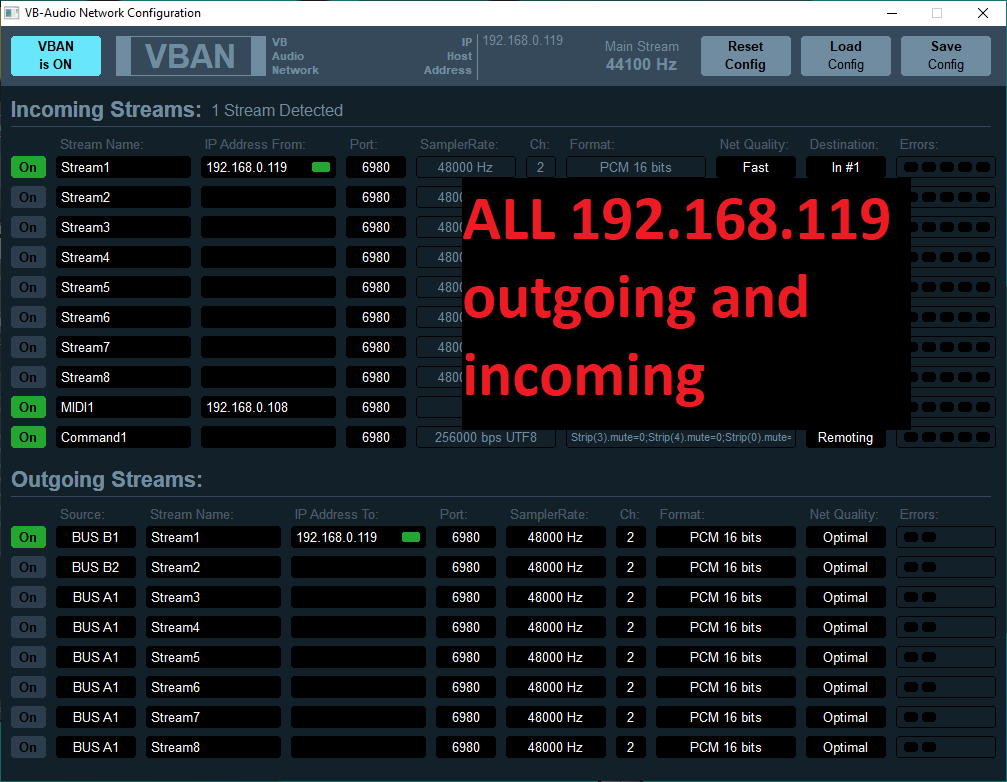Click Main Stream 44100 Hz readout
1007x782 pixels.
(642, 56)
